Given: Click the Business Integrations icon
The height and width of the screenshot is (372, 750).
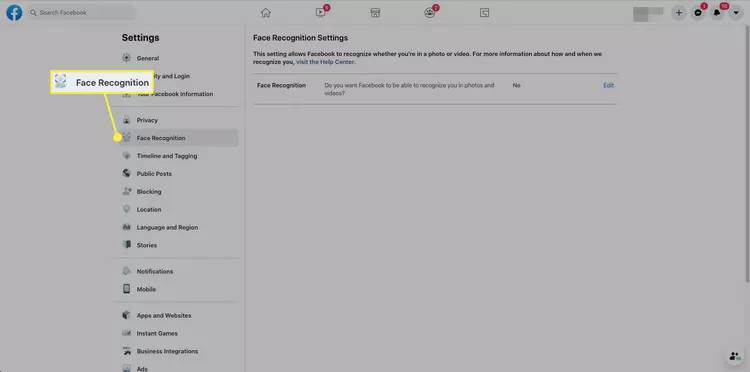Looking at the screenshot, I should click(x=126, y=351).
